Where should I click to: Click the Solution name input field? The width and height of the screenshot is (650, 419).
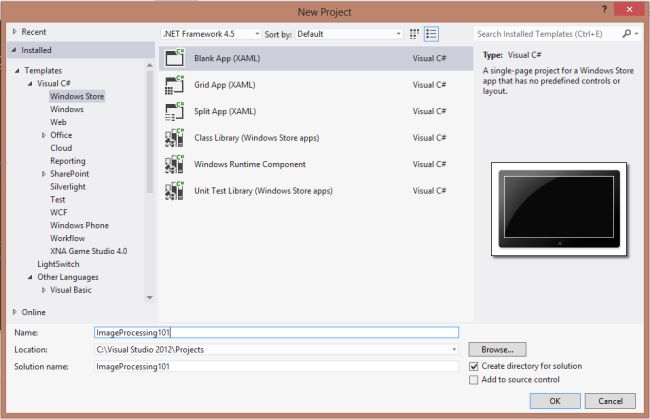point(276,366)
